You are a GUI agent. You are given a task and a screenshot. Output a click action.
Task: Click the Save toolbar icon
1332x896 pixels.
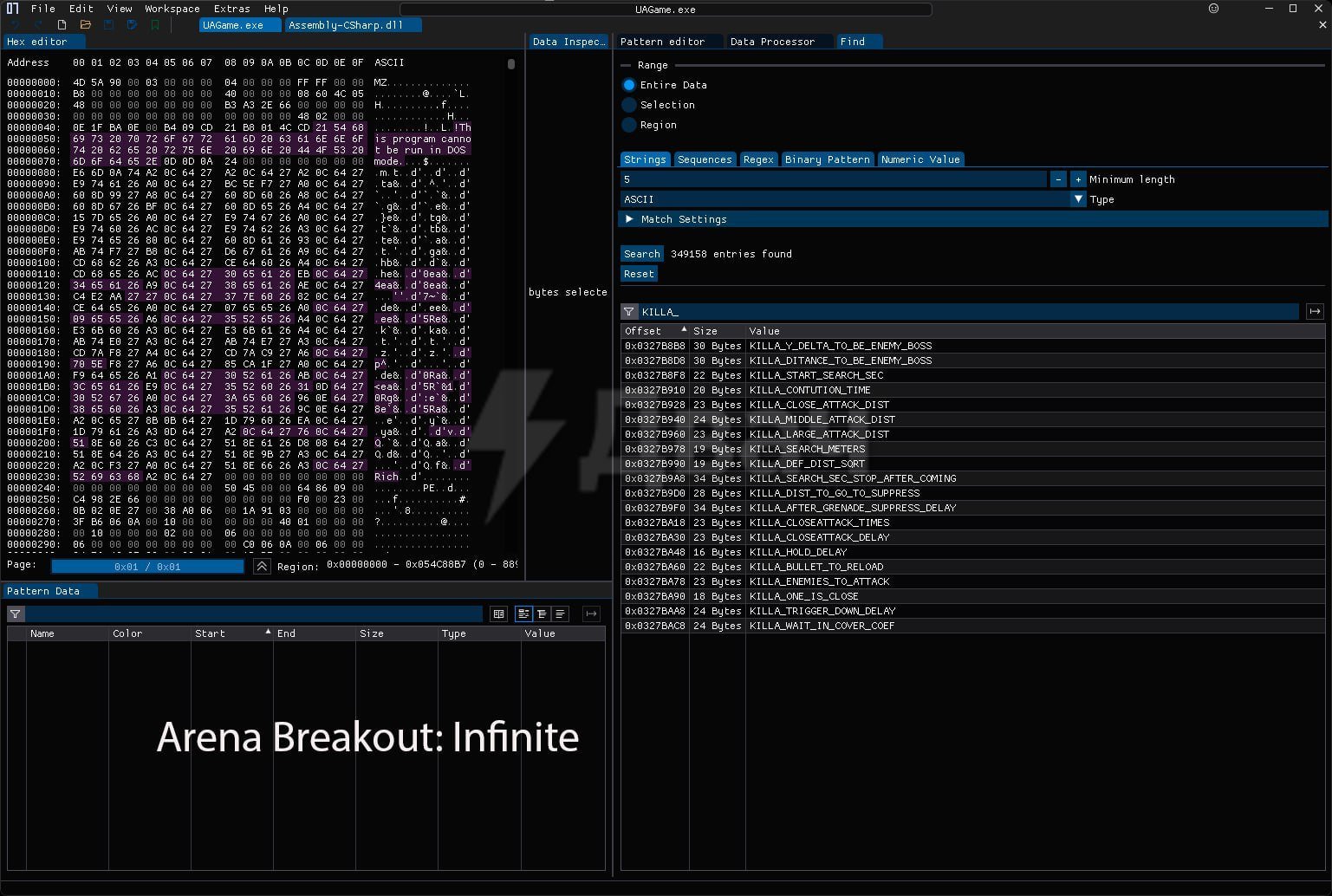click(108, 25)
